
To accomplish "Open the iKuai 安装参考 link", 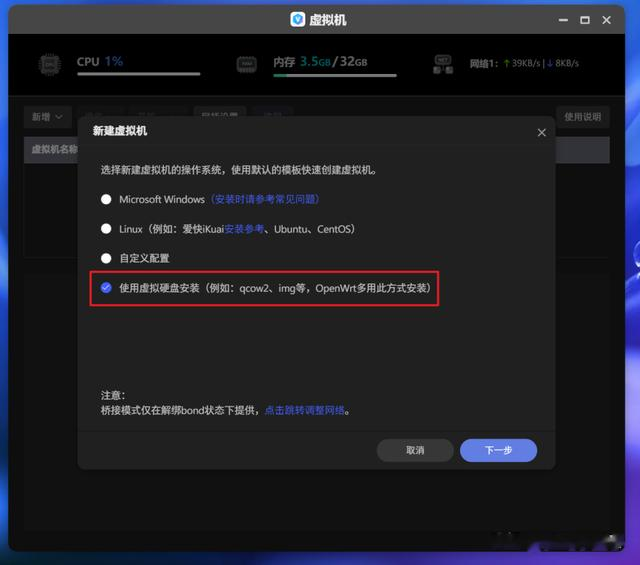I will 244,229.
